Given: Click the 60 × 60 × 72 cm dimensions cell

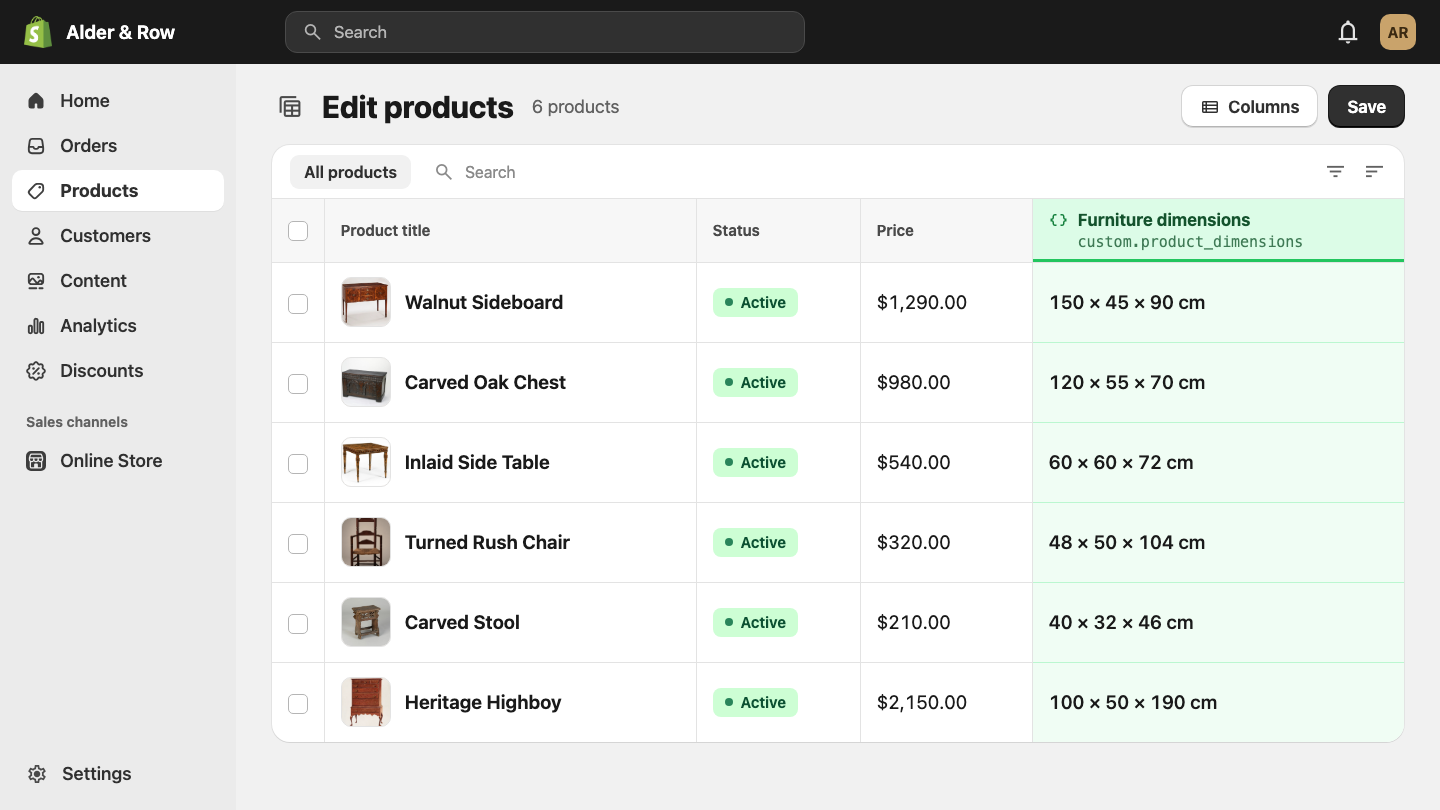Looking at the screenshot, I should point(1218,463).
